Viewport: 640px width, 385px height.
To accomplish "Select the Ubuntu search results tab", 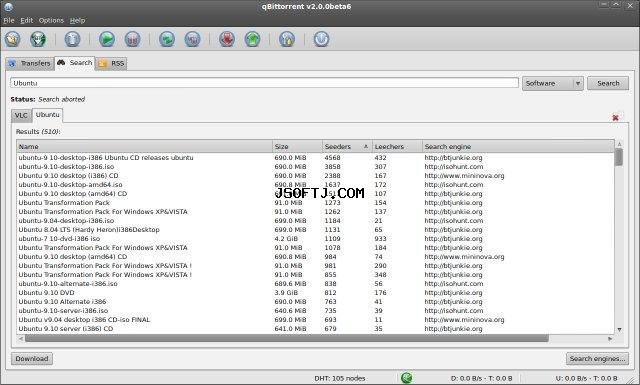I will tap(47, 115).
